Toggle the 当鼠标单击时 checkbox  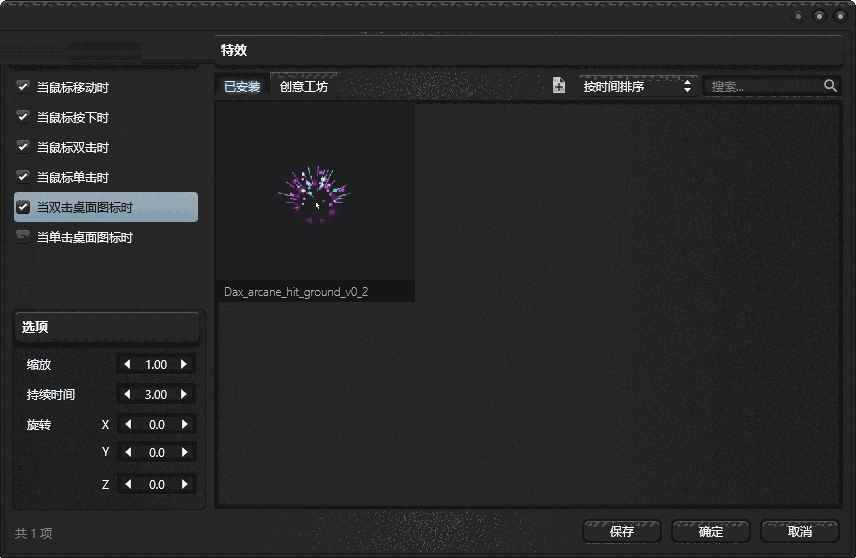[23, 176]
